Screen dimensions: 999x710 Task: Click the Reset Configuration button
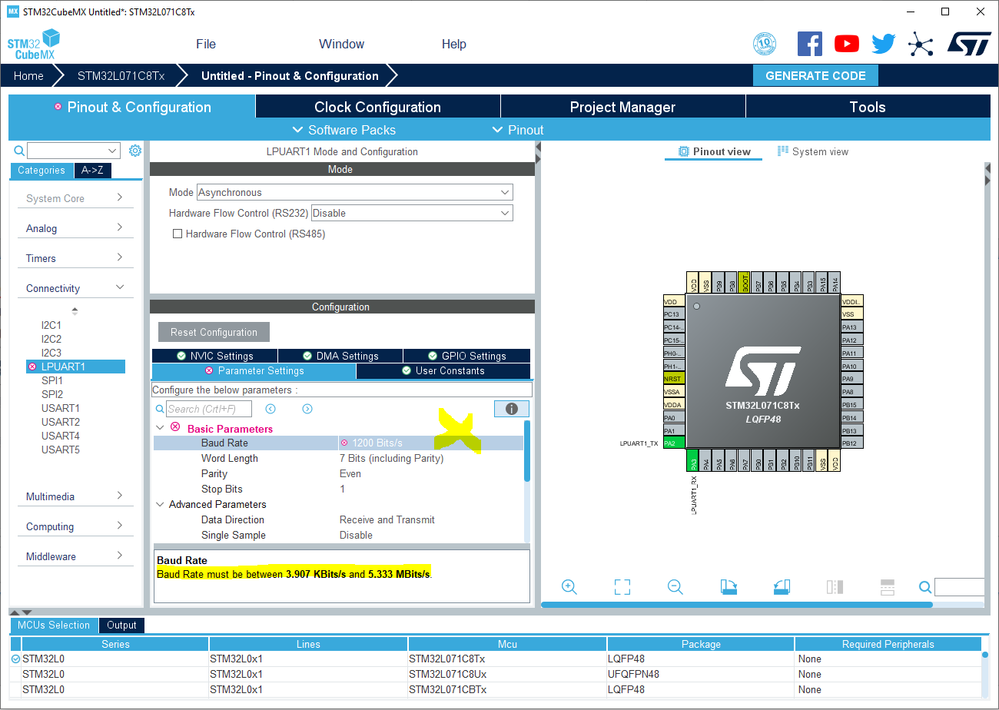click(x=214, y=332)
